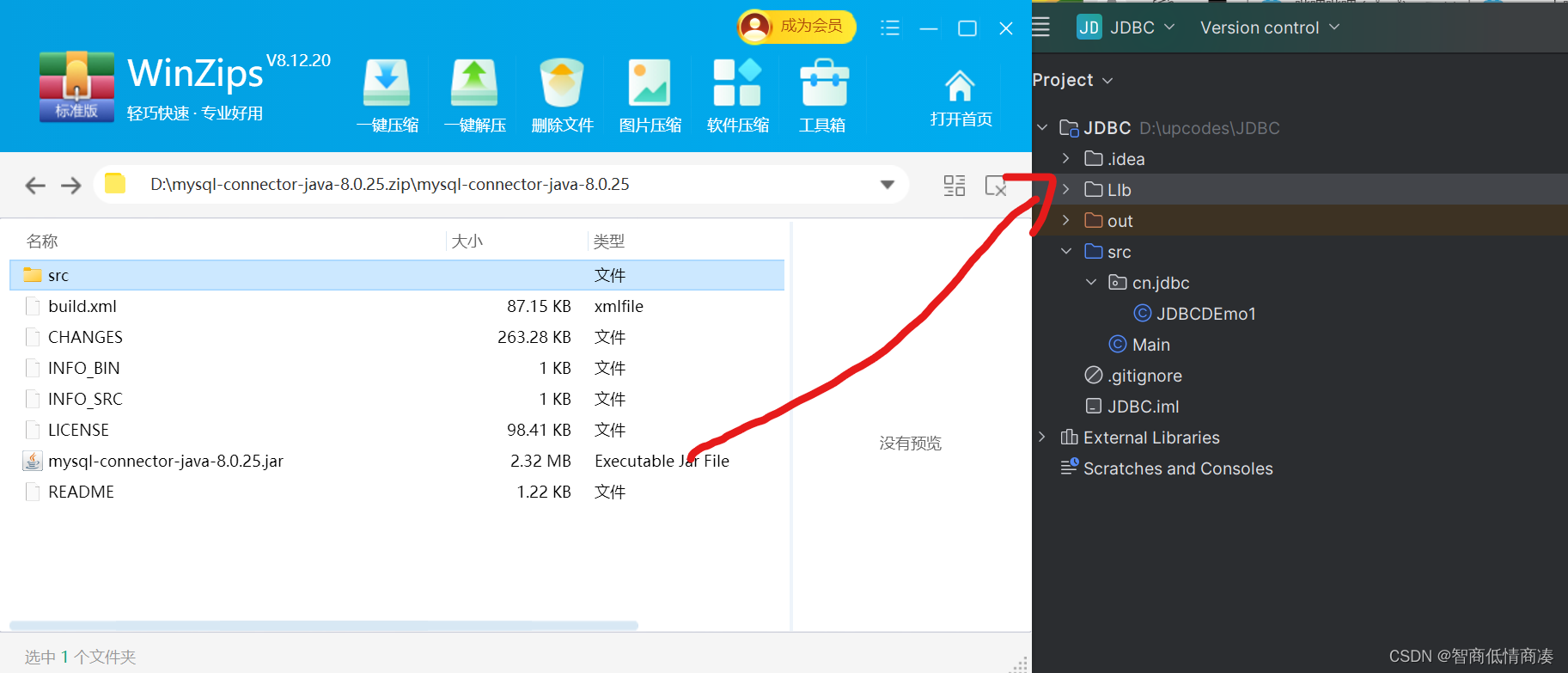Viewport: 1568px width, 673px height.
Task: Go to WinZips home page (打开首页)
Action: click(961, 99)
